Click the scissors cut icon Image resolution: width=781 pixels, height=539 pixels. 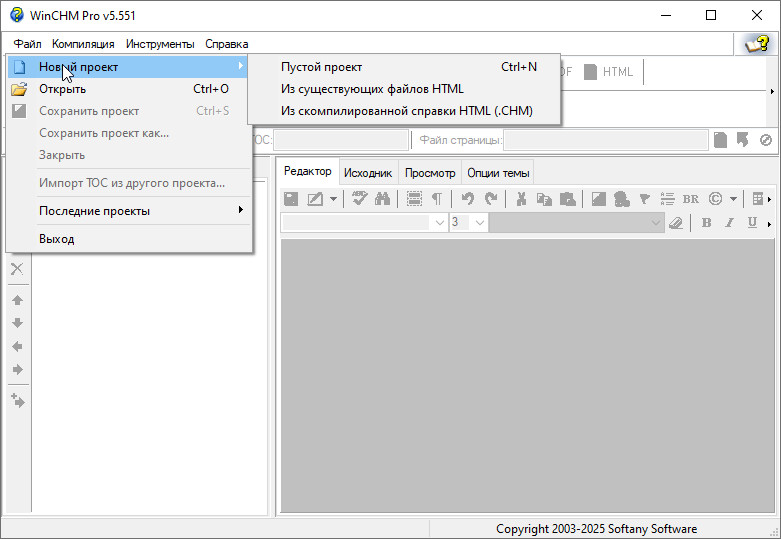tap(521, 199)
